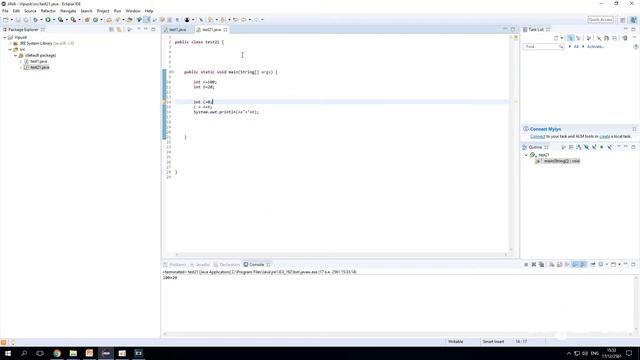Open the Run button dropdown arrow
Screen dimensions: 640x360
click(53, 20)
